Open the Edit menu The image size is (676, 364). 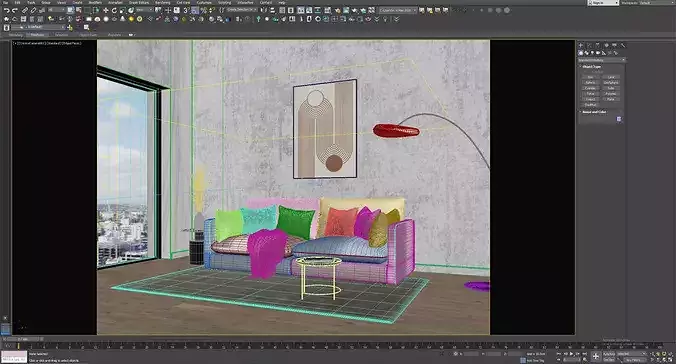pos(18,3)
